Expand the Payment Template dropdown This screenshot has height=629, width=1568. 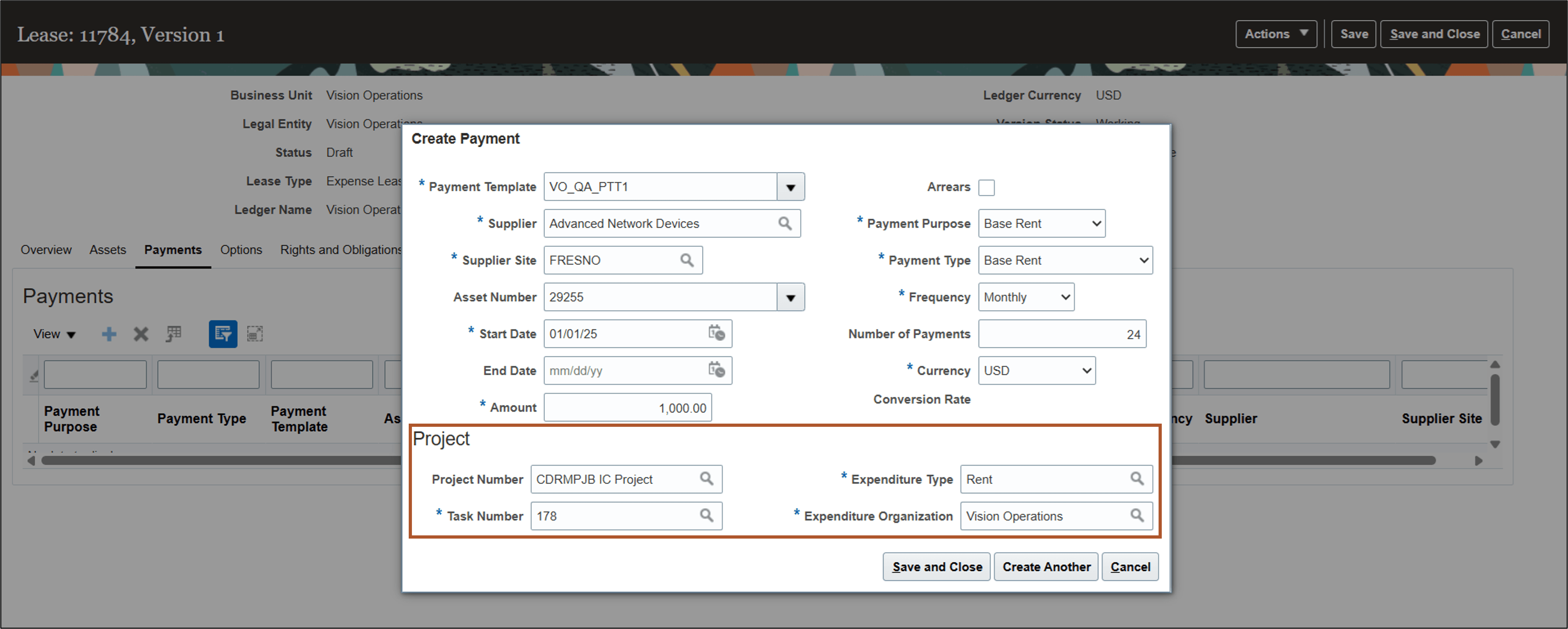click(x=790, y=187)
